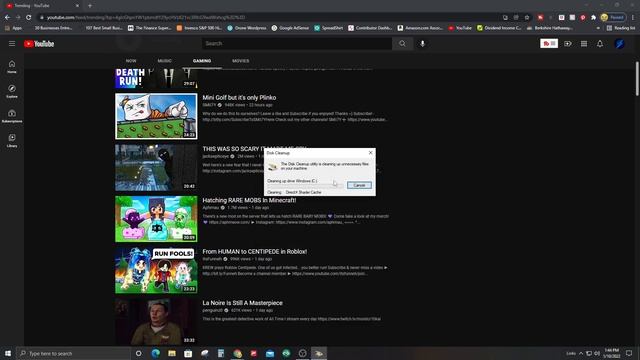The width and height of the screenshot is (640, 360).
Task: Focus the YouTube search field
Action: (297, 44)
